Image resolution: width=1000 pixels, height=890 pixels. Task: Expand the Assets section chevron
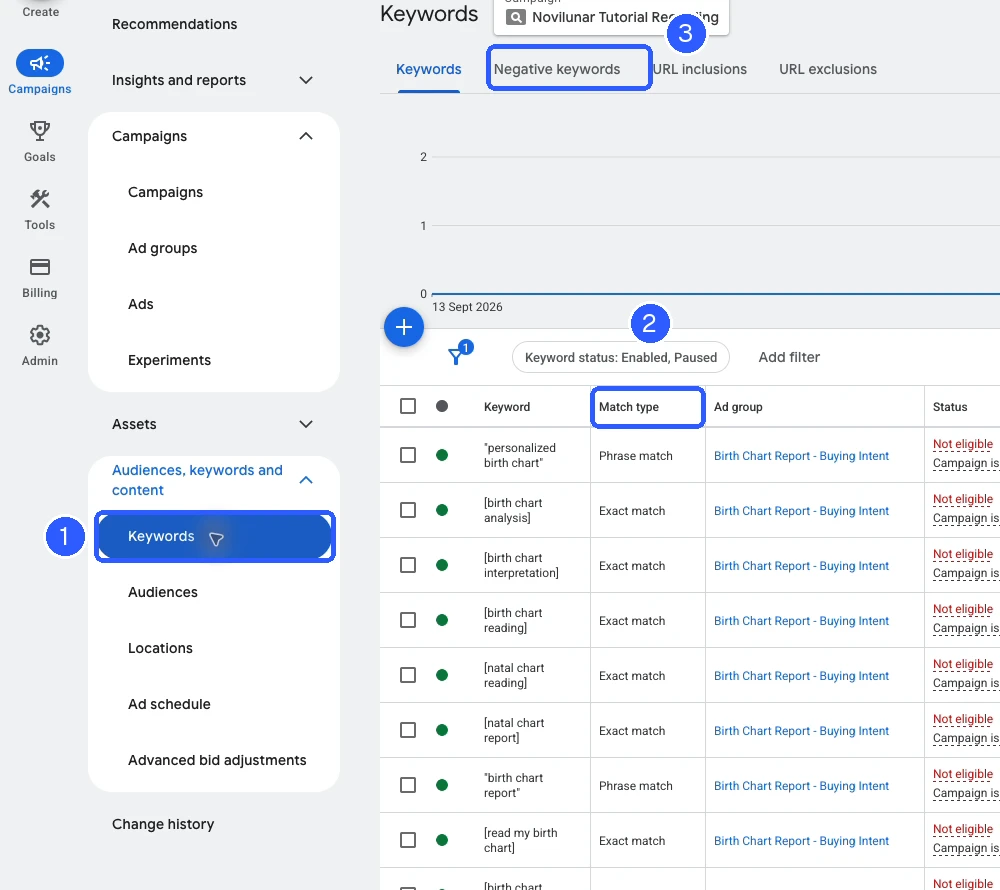click(x=306, y=424)
